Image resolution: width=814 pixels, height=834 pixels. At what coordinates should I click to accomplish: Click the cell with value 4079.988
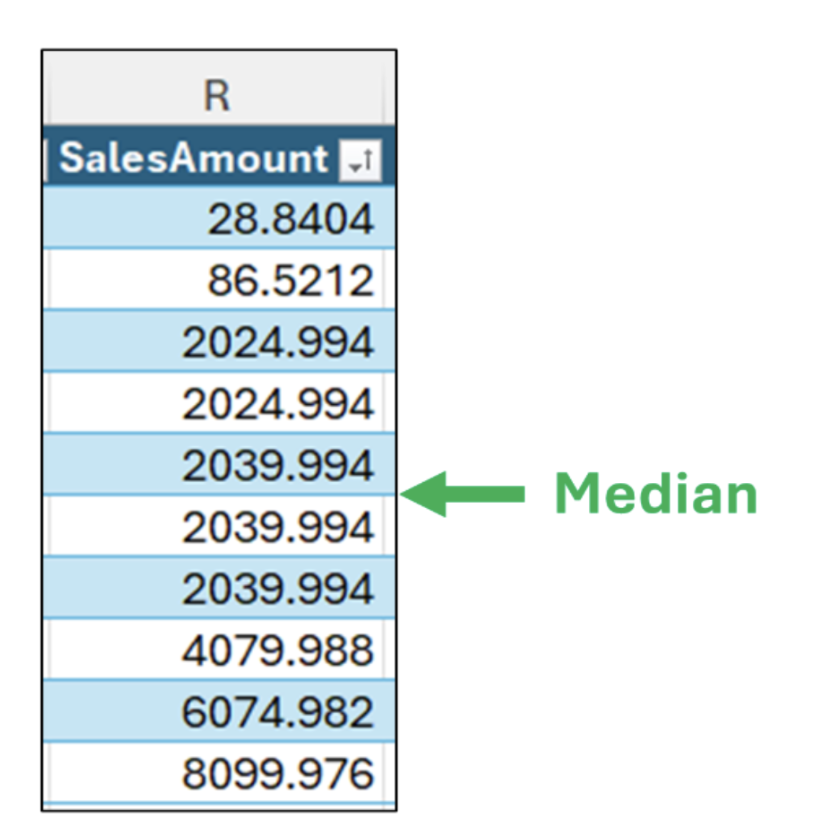pos(277,651)
